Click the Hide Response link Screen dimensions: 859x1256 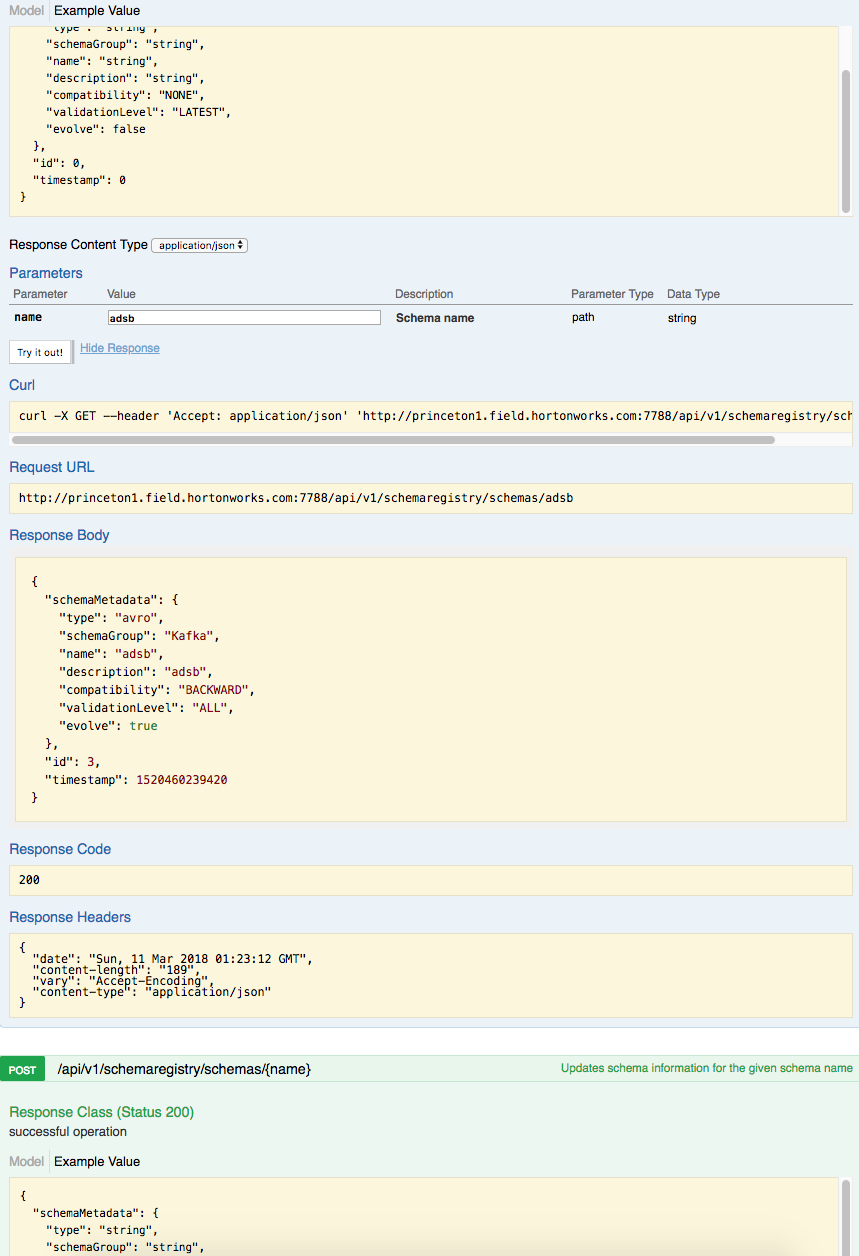[119, 347]
